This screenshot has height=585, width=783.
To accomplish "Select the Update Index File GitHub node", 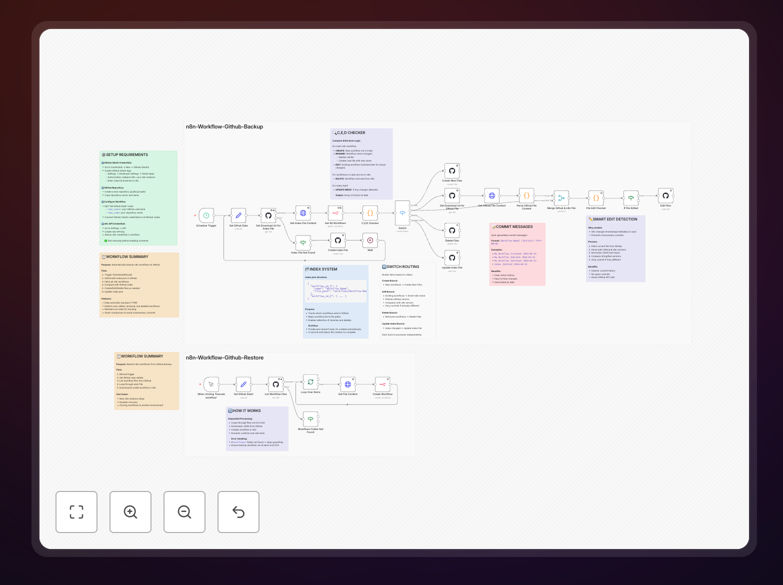I will coord(452,258).
